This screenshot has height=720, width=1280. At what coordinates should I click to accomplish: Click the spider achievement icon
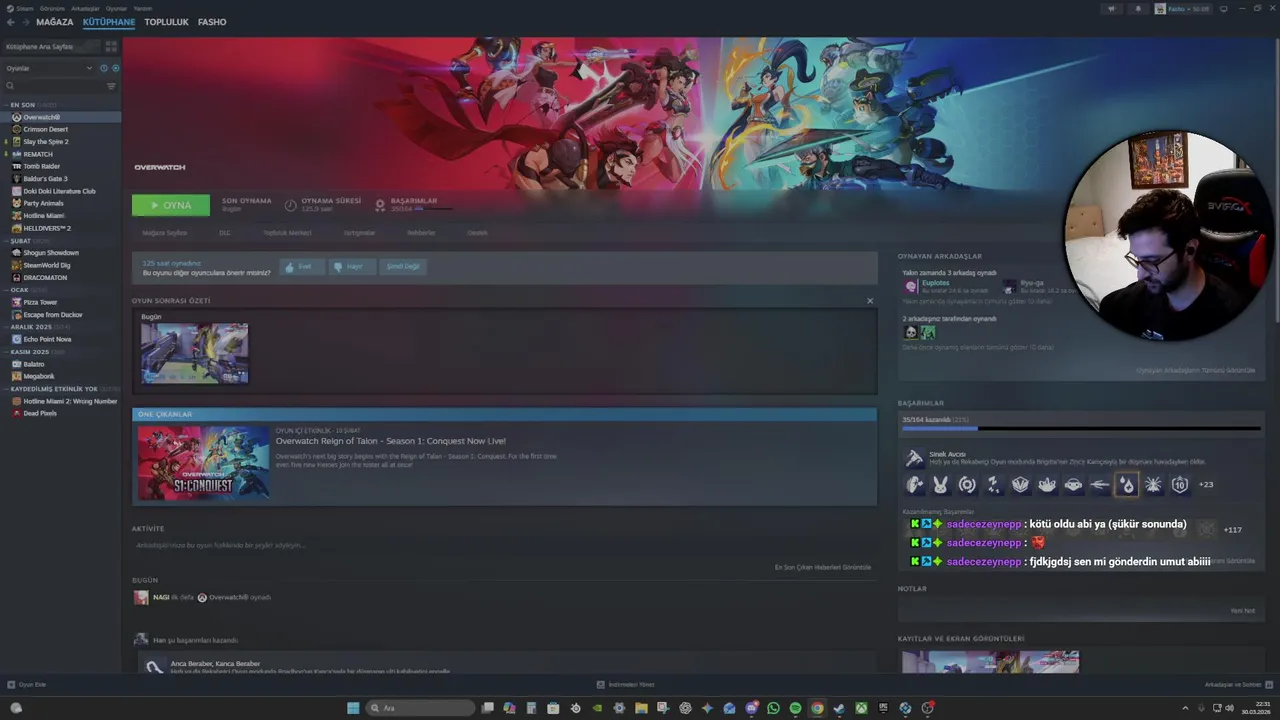point(1153,485)
